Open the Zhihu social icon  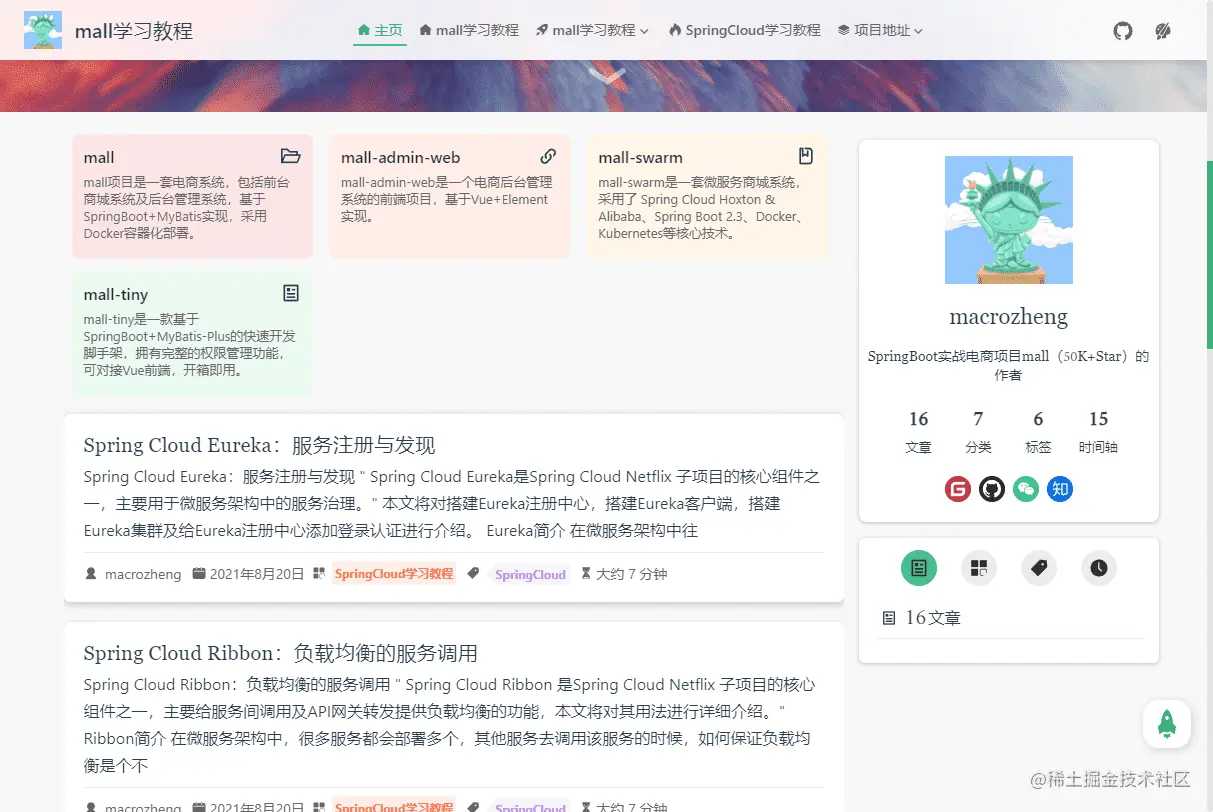tap(1060, 489)
